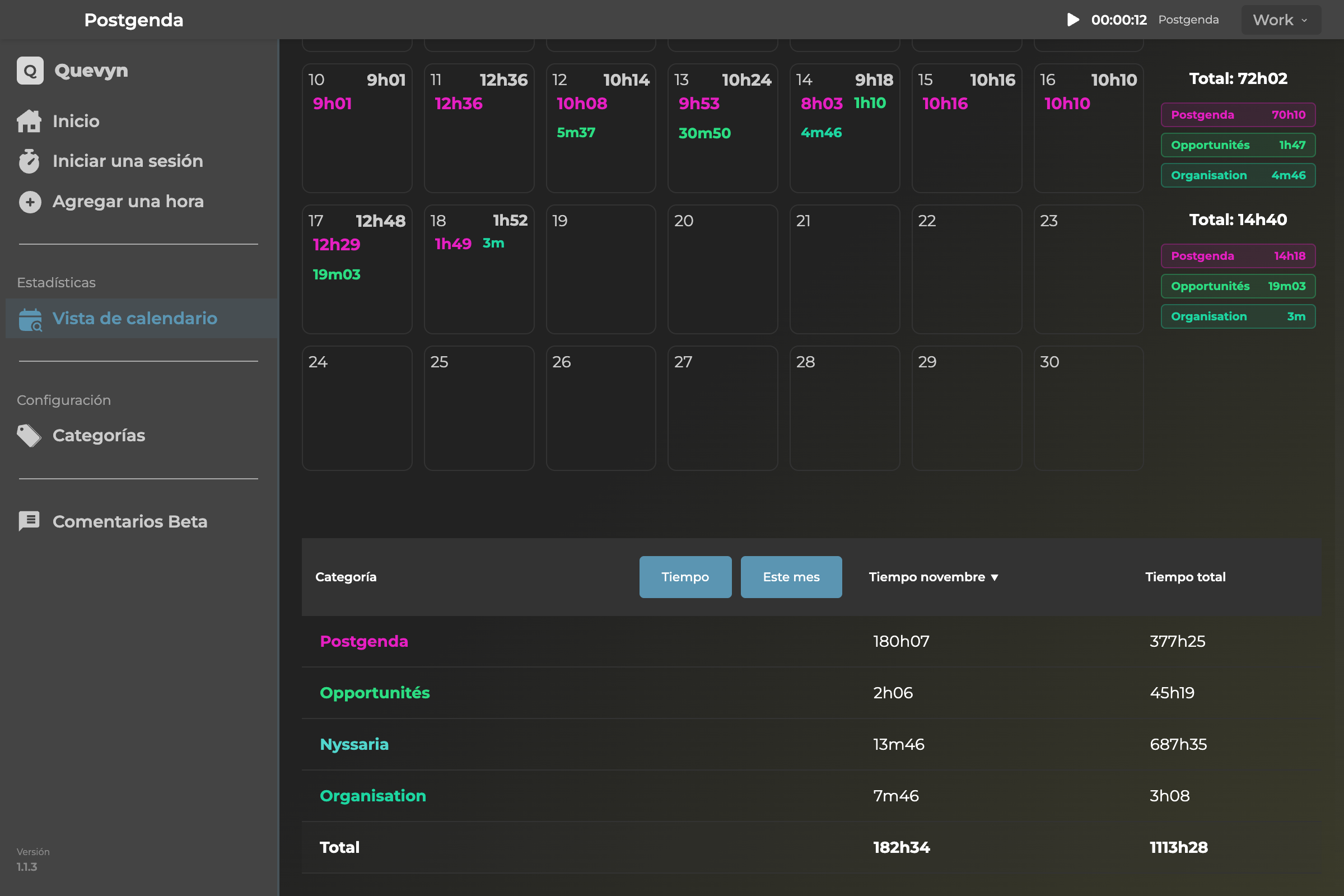The image size is (1344, 896).
Task: Open the Categorías menu item
Action: click(x=99, y=436)
